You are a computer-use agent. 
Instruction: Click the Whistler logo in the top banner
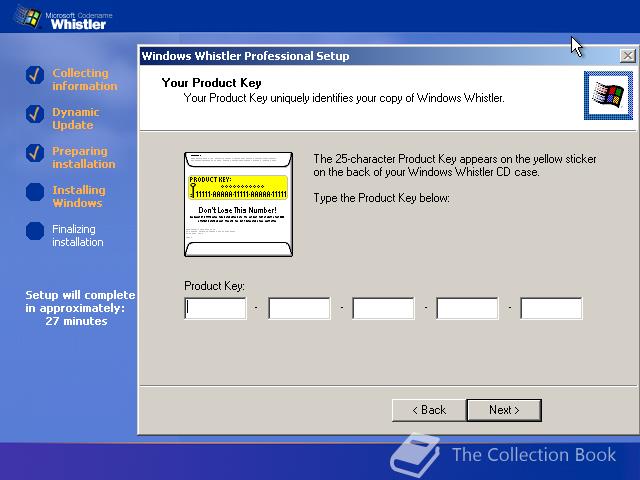(x=61, y=19)
